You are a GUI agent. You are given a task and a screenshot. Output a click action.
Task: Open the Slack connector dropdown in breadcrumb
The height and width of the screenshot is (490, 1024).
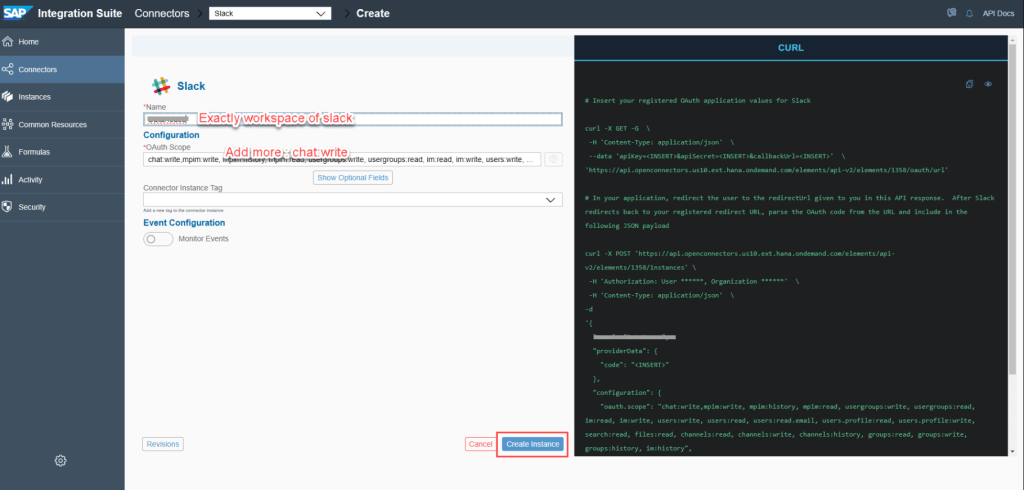point(270,13)
